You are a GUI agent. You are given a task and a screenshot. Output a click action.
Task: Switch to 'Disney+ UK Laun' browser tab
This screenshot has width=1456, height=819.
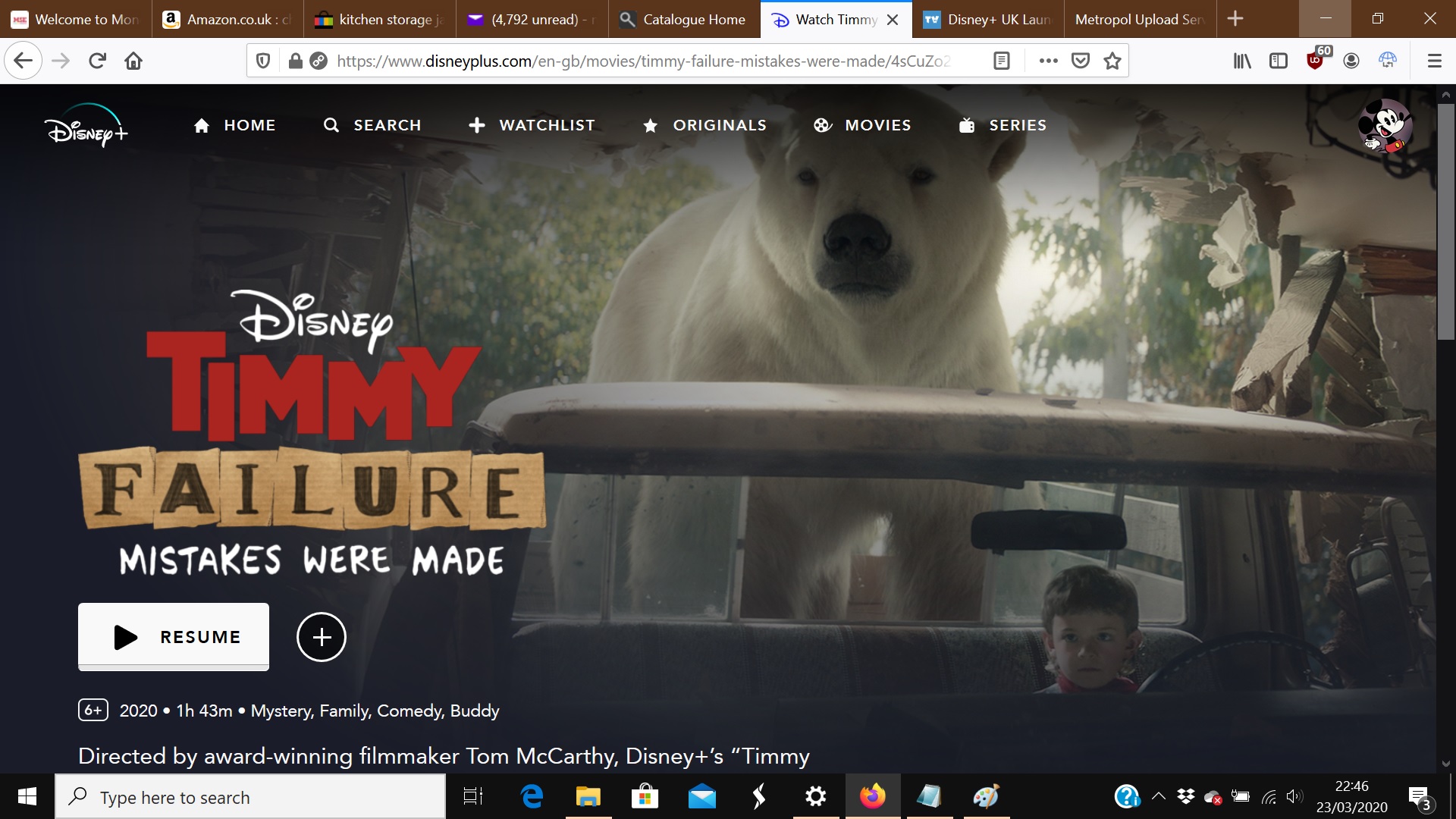[x=988, y=19]
